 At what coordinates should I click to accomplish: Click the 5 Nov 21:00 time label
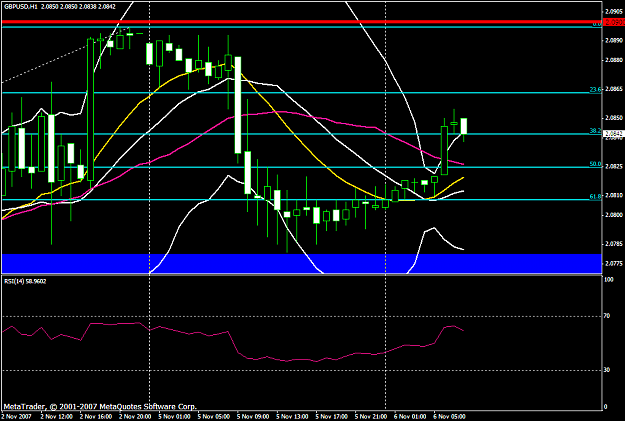tap(371, 417)
